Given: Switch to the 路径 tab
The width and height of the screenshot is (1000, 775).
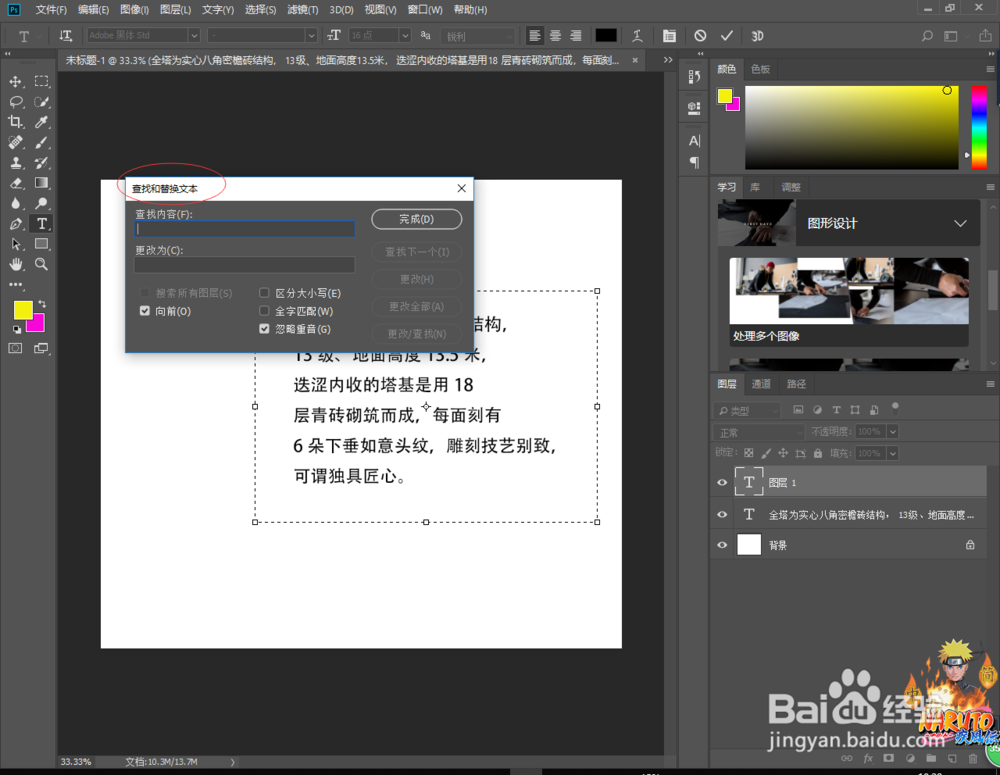Looking at the screenshot, I should pos(796,384).
